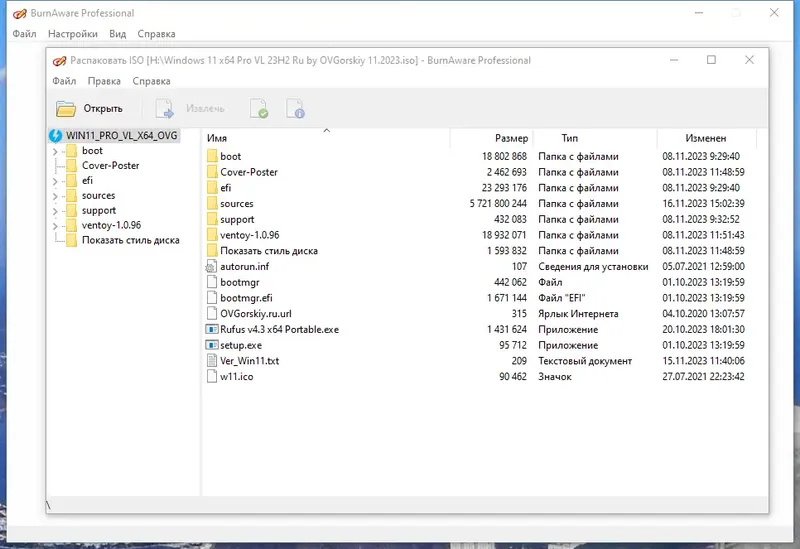
Task: Click the Open folder toolbar icon
Action: click(66, 109)
